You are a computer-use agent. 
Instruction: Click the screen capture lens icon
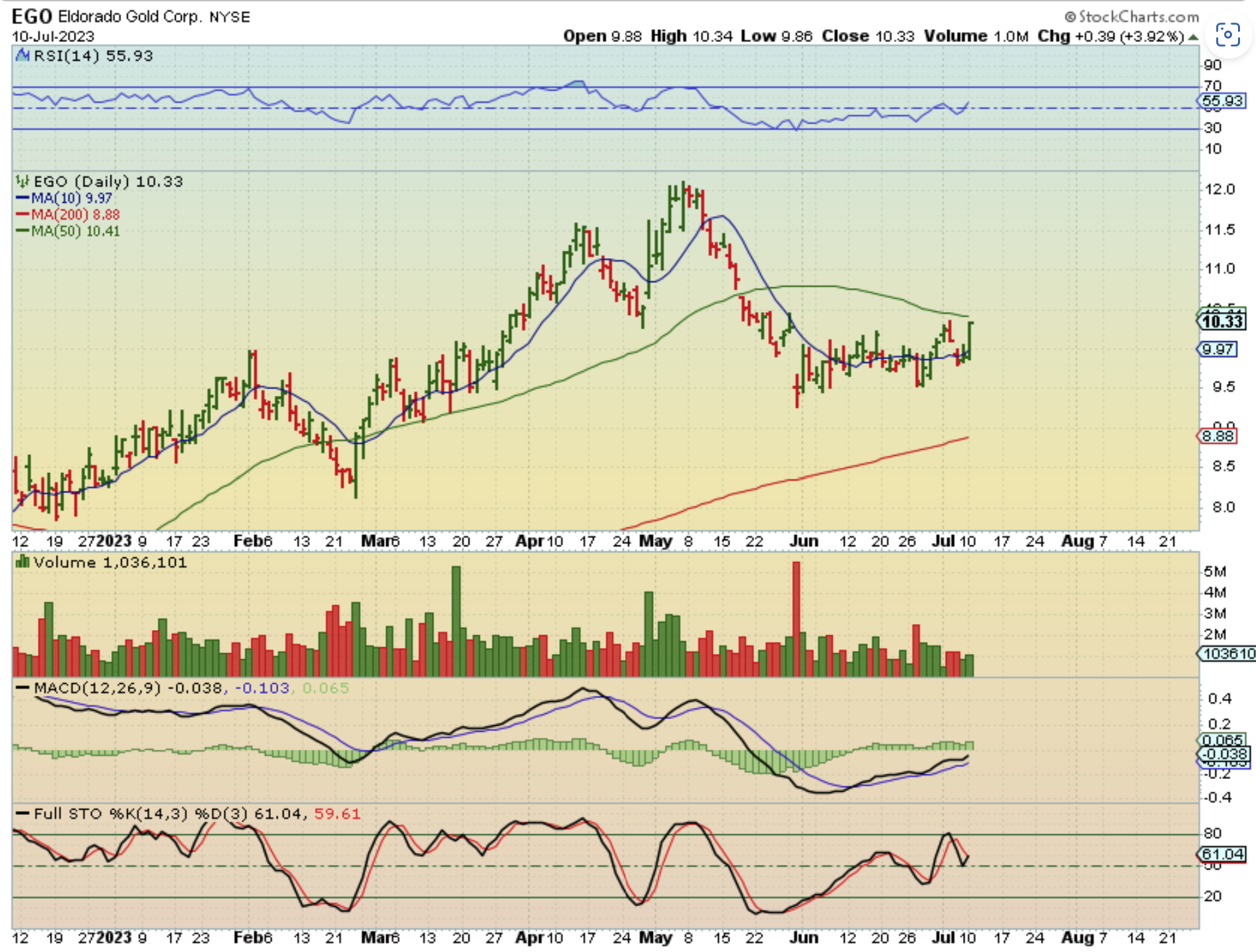1228,35
